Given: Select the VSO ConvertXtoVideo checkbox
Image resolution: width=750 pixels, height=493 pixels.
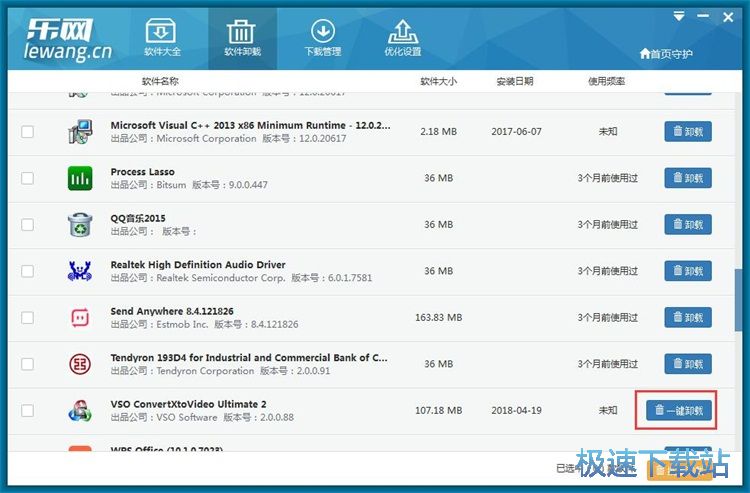Looking at the screenshot, I should point(27,411).
